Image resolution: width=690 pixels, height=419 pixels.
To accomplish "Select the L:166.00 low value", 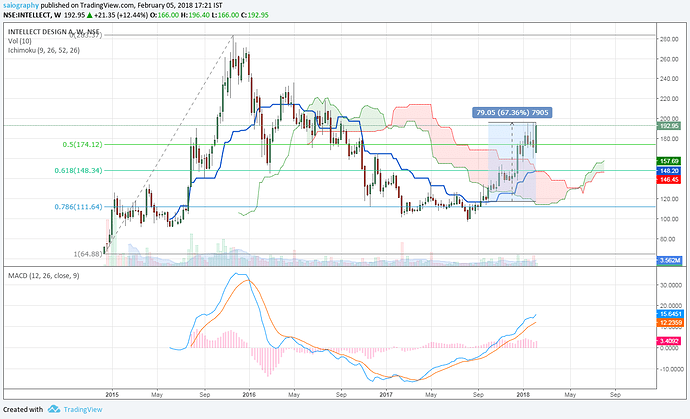I will pos(226,15).
